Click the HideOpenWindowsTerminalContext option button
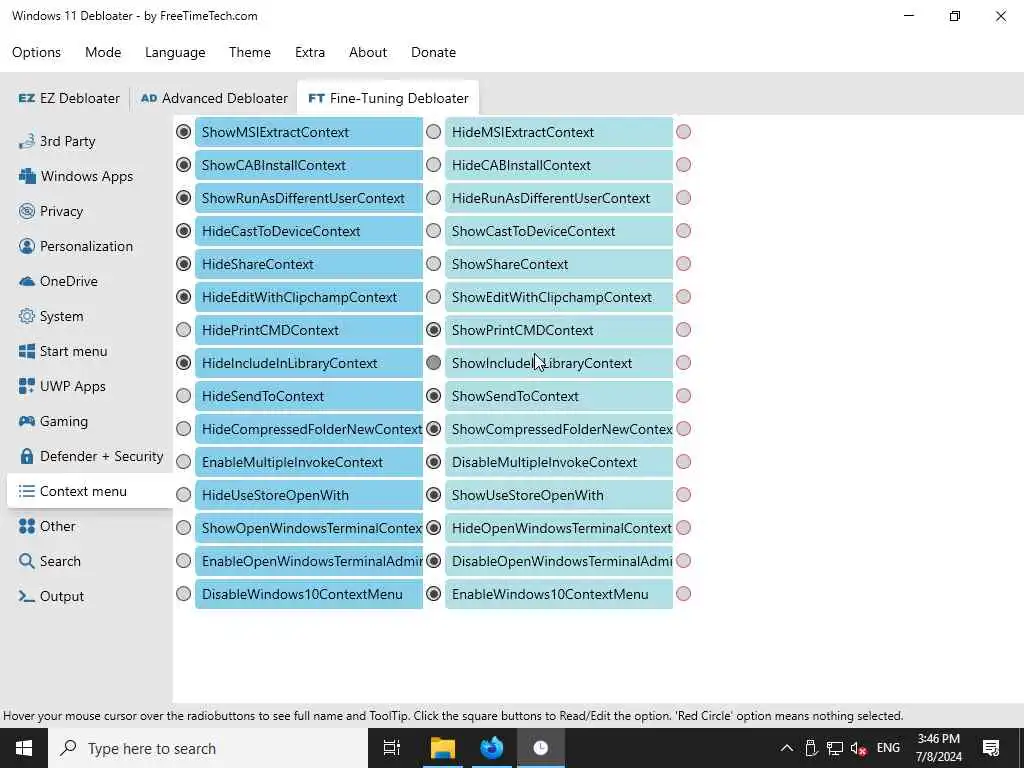1024x768 pixels. 559,528
